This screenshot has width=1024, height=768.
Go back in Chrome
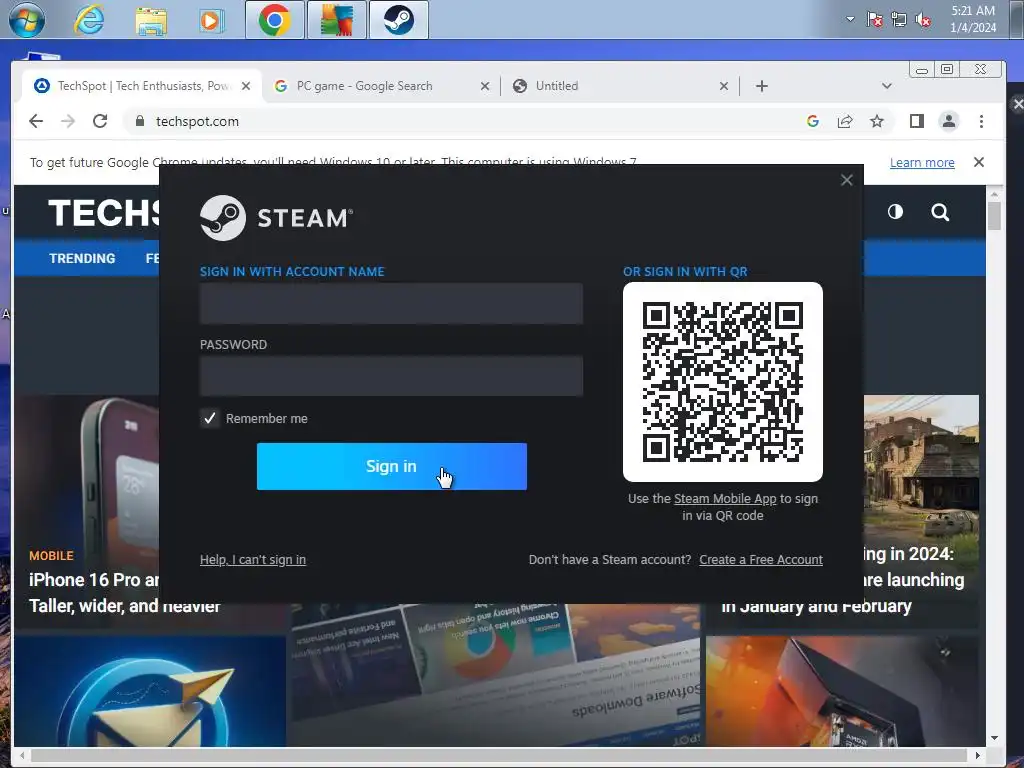click(36, 121)
